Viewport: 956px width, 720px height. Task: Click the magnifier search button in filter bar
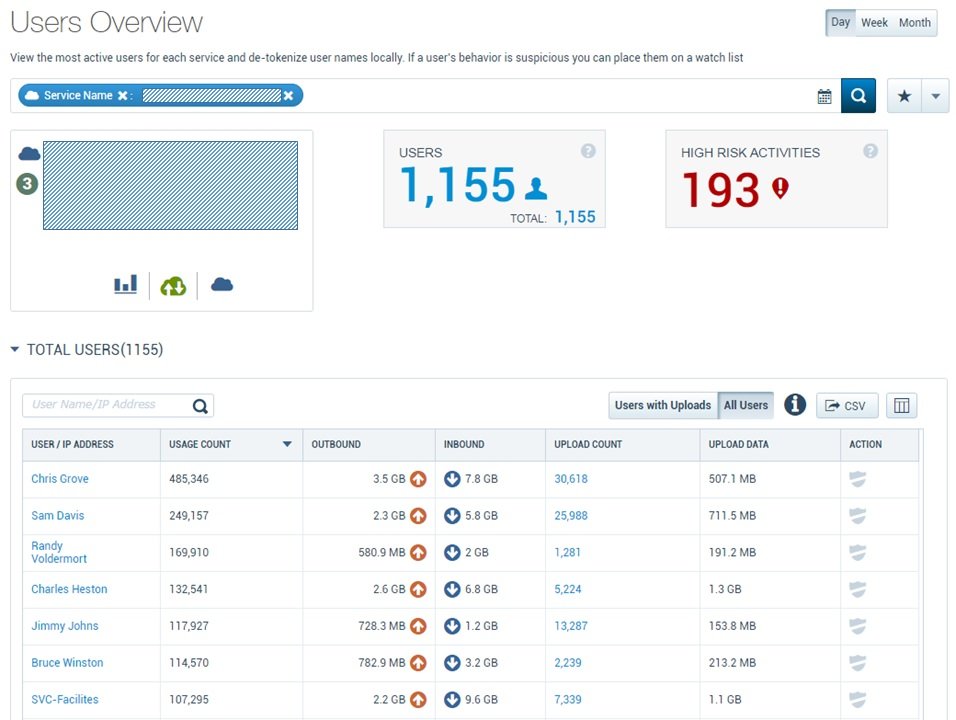(858, 96)
